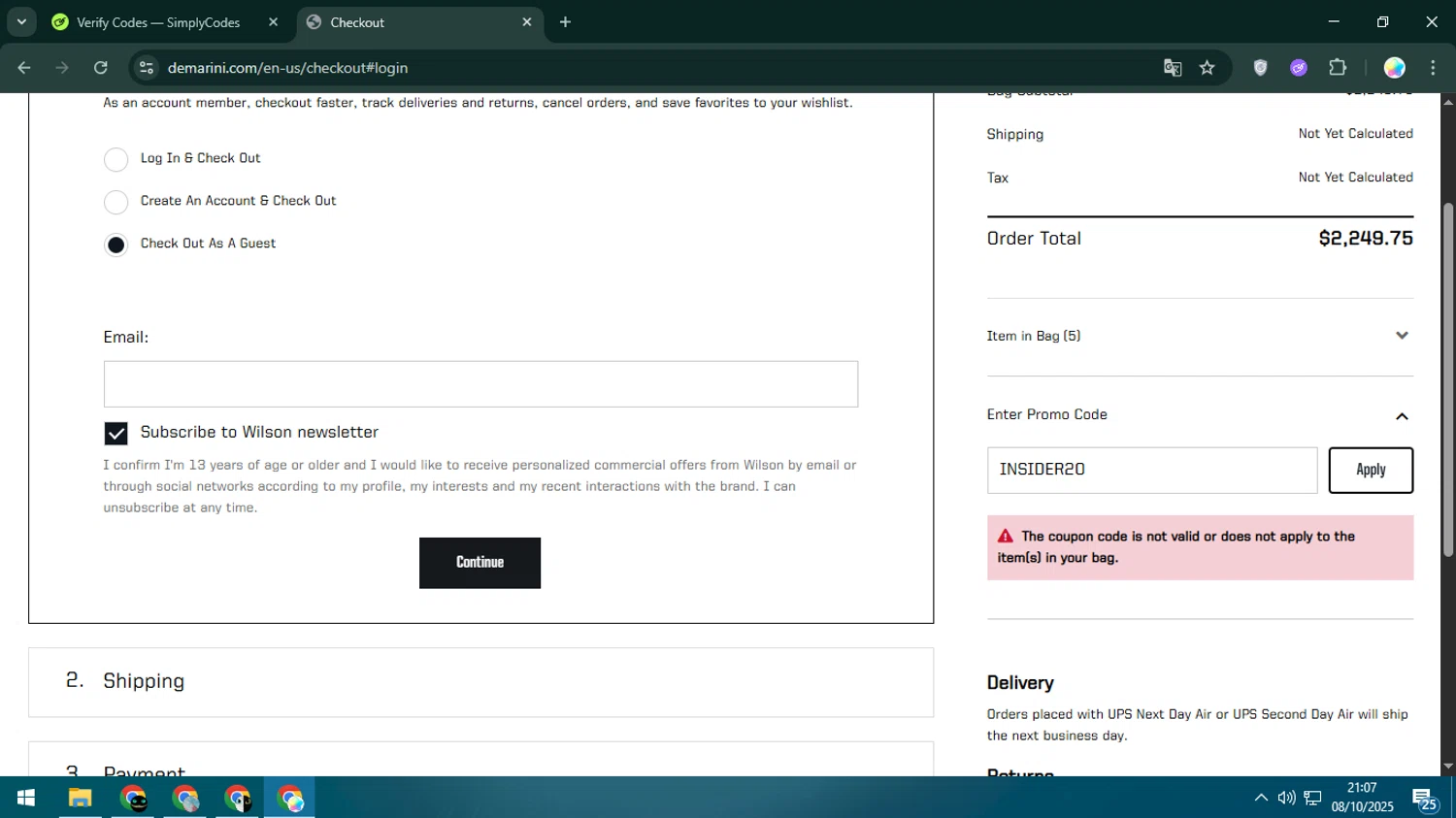
Task: Open the first Chrome icon in taskbar
Action: point(133,798)
